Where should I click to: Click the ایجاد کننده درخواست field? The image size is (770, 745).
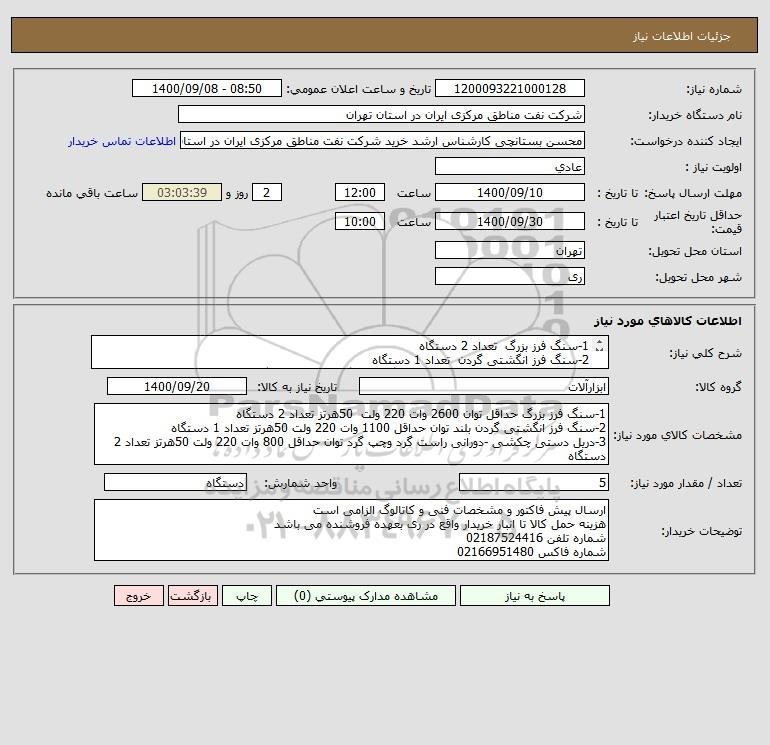pos(383,141)
